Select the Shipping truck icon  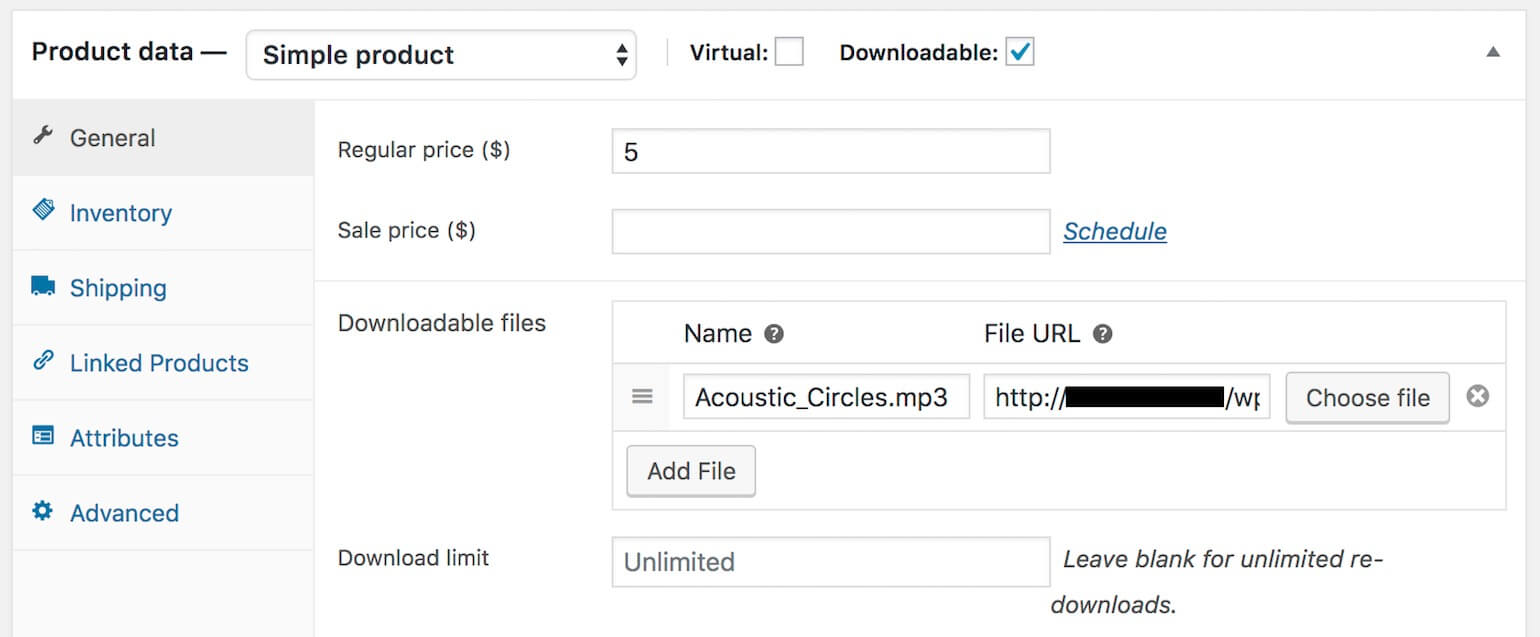tap(44, 287)
